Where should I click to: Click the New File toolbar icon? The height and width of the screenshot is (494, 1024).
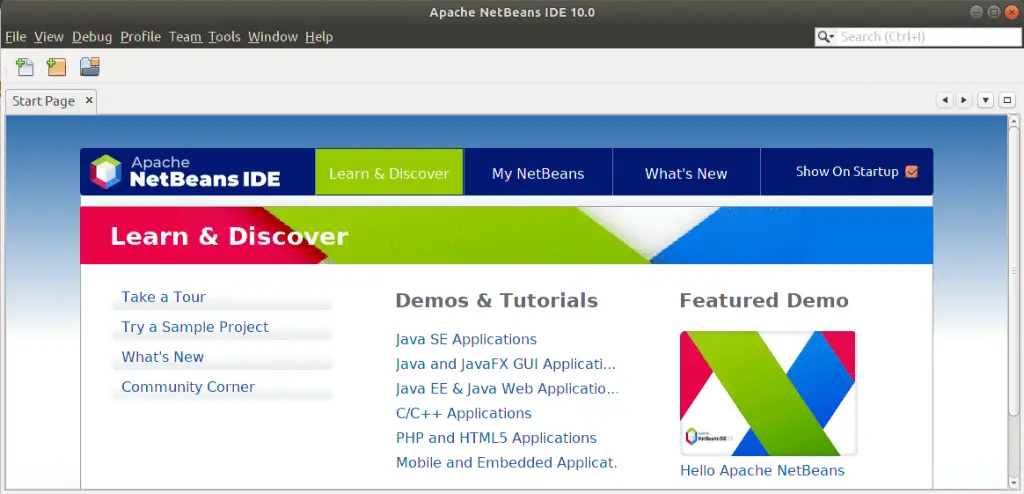pos(24,67)
